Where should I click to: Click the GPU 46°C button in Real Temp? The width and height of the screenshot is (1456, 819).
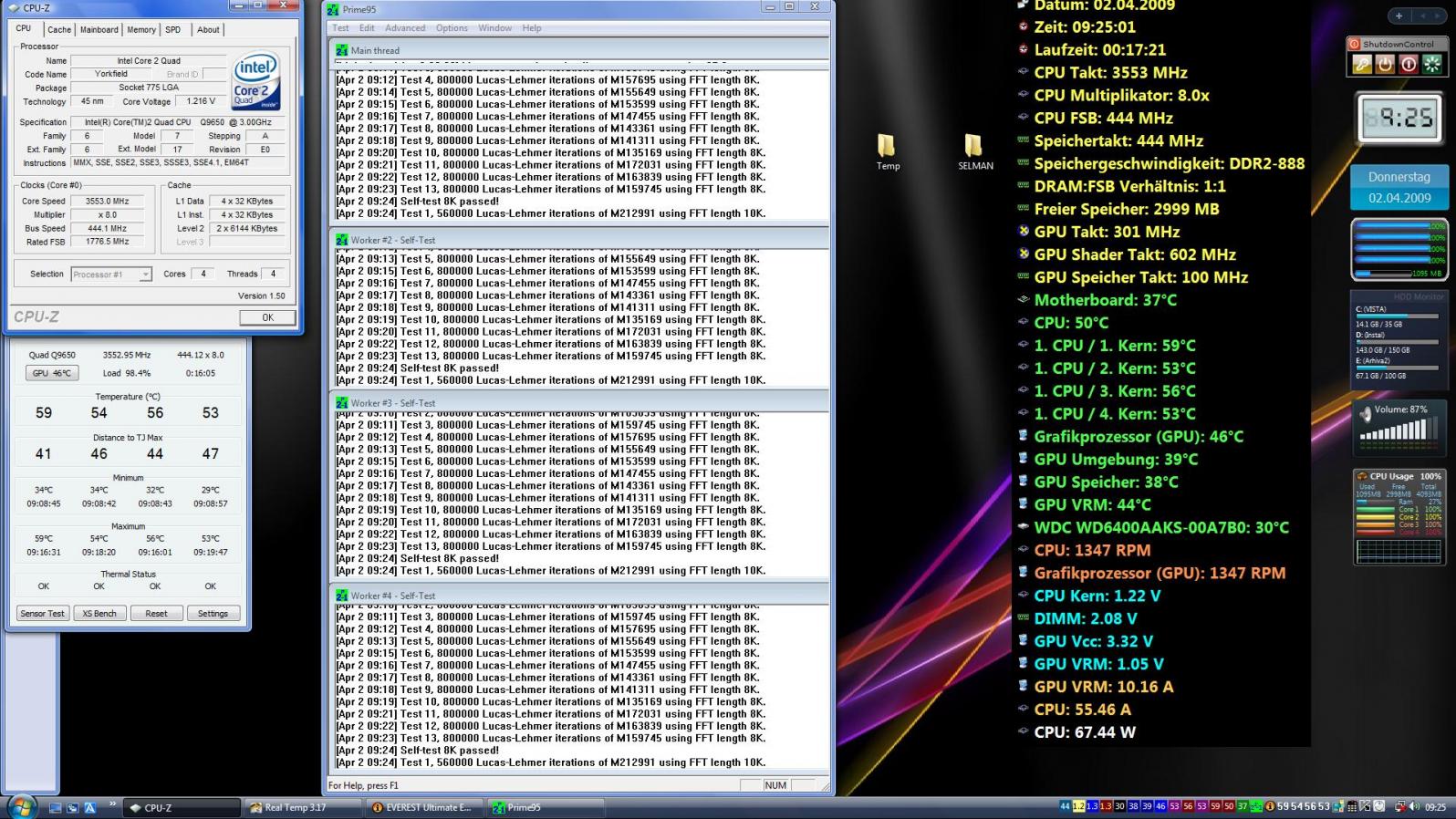pos(51,373)
